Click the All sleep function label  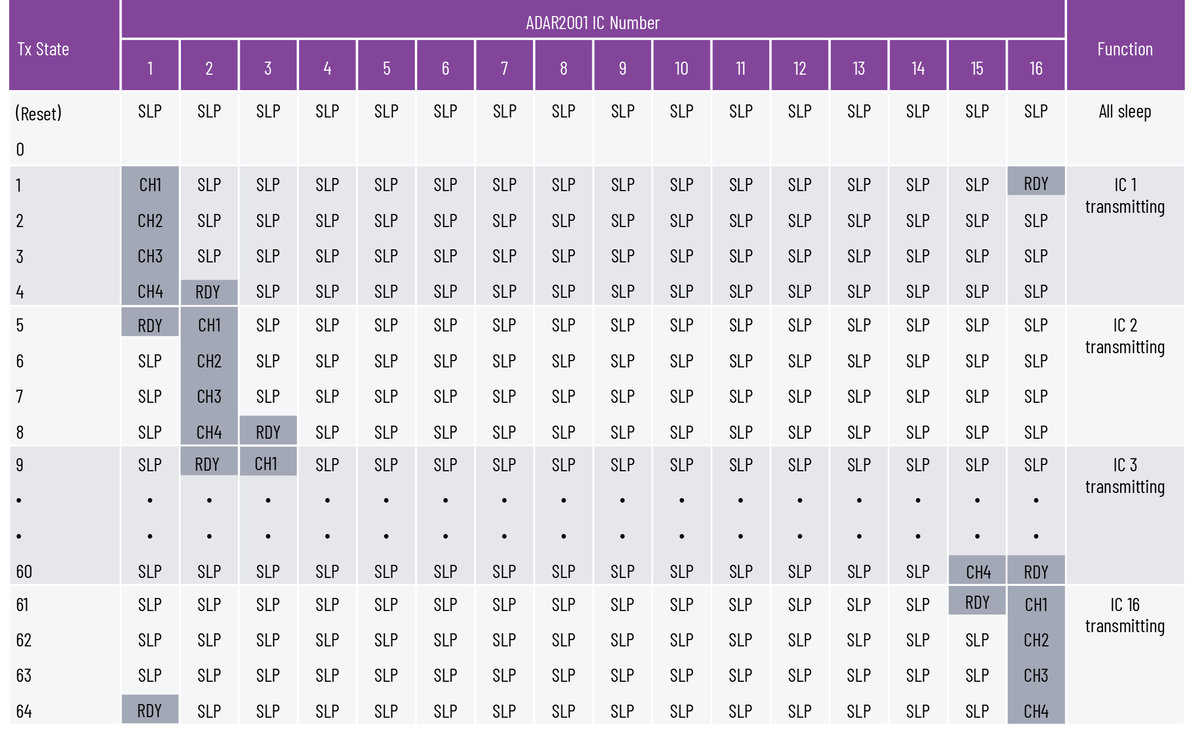pos(1125,112)
